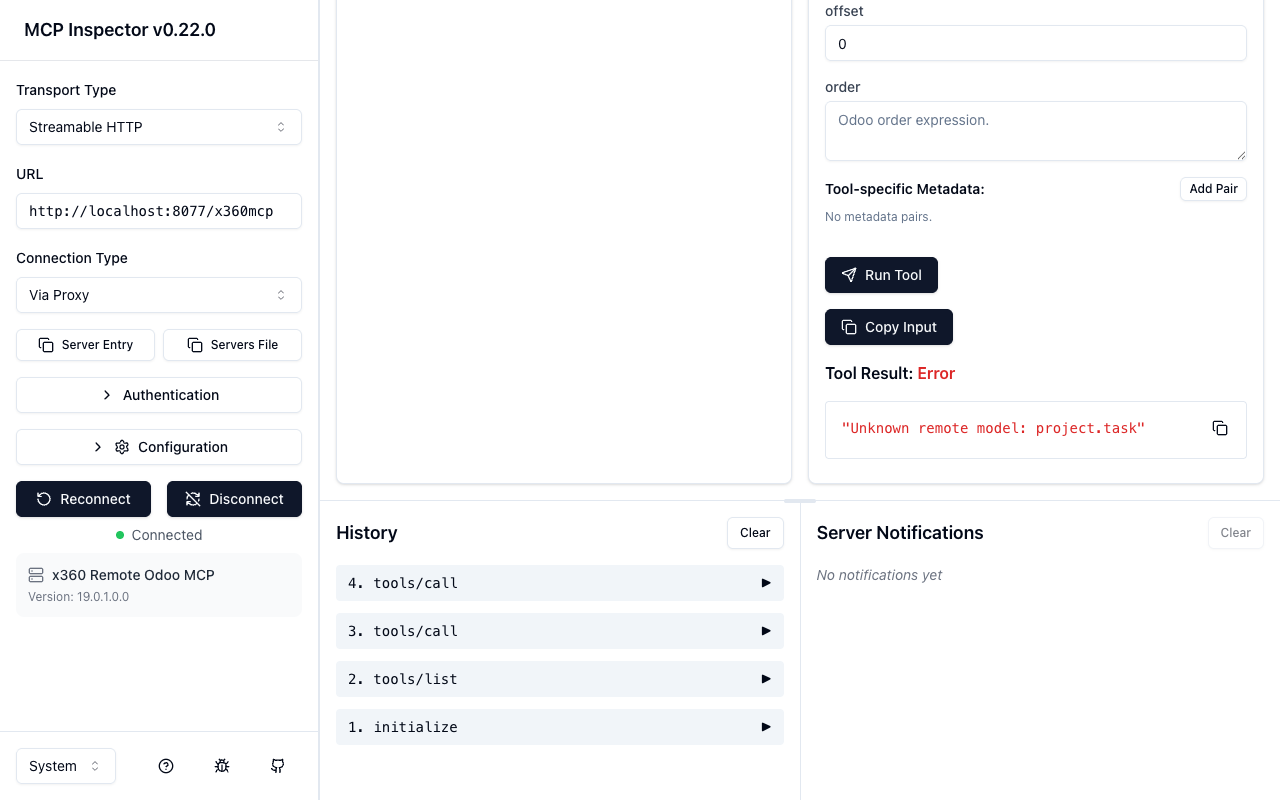
Task: Open the bug report icon
Action: 222,766
